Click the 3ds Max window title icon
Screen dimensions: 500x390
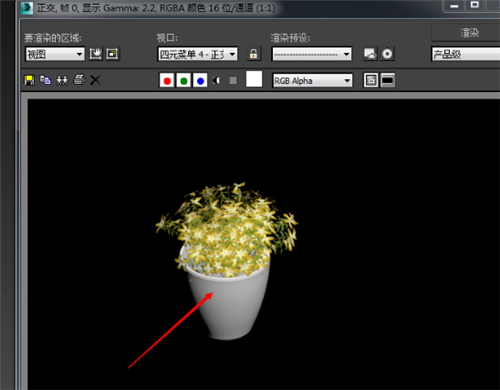[x=27, y=8]
